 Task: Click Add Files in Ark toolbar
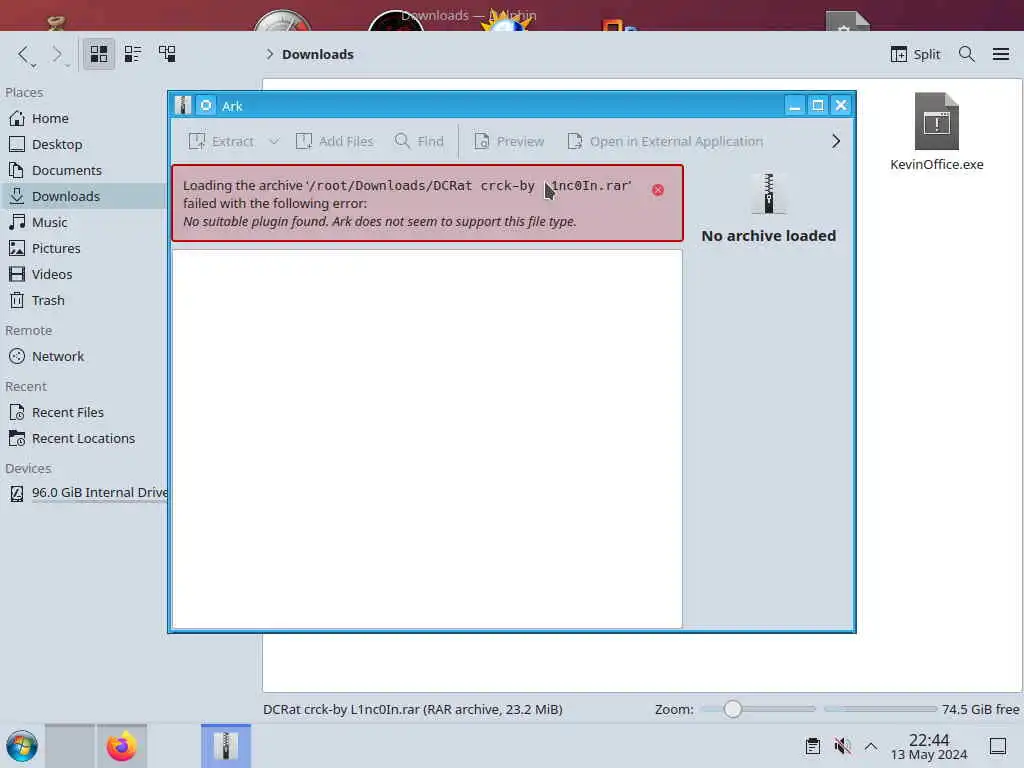pos(334,141)
